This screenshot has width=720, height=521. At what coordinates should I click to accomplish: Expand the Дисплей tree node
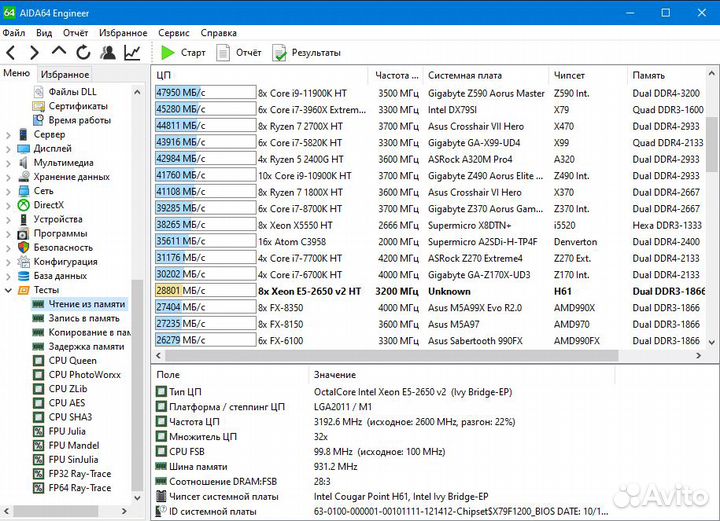point(8,149)
